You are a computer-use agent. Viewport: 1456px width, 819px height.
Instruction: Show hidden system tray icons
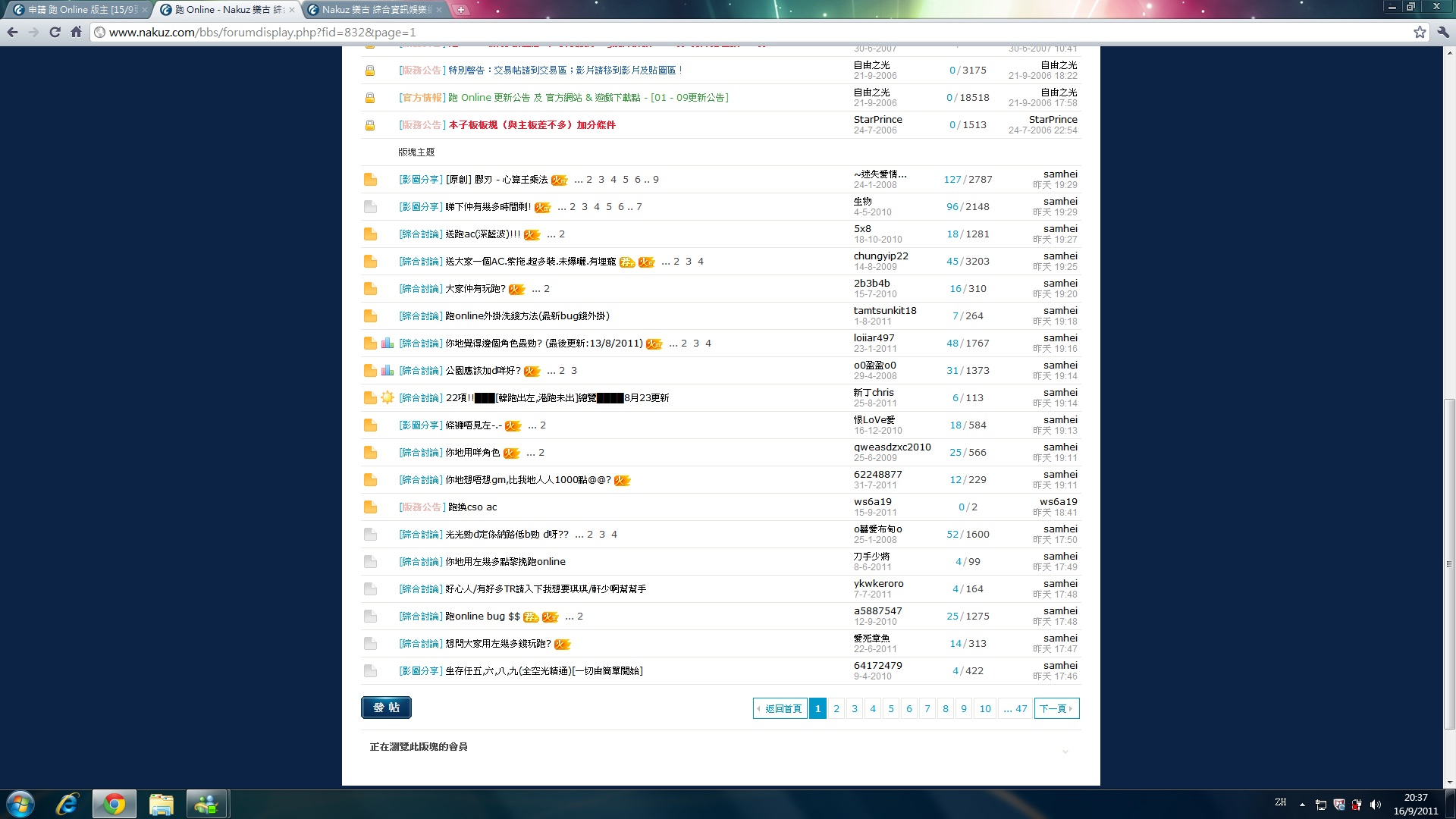coord(1302,805)
